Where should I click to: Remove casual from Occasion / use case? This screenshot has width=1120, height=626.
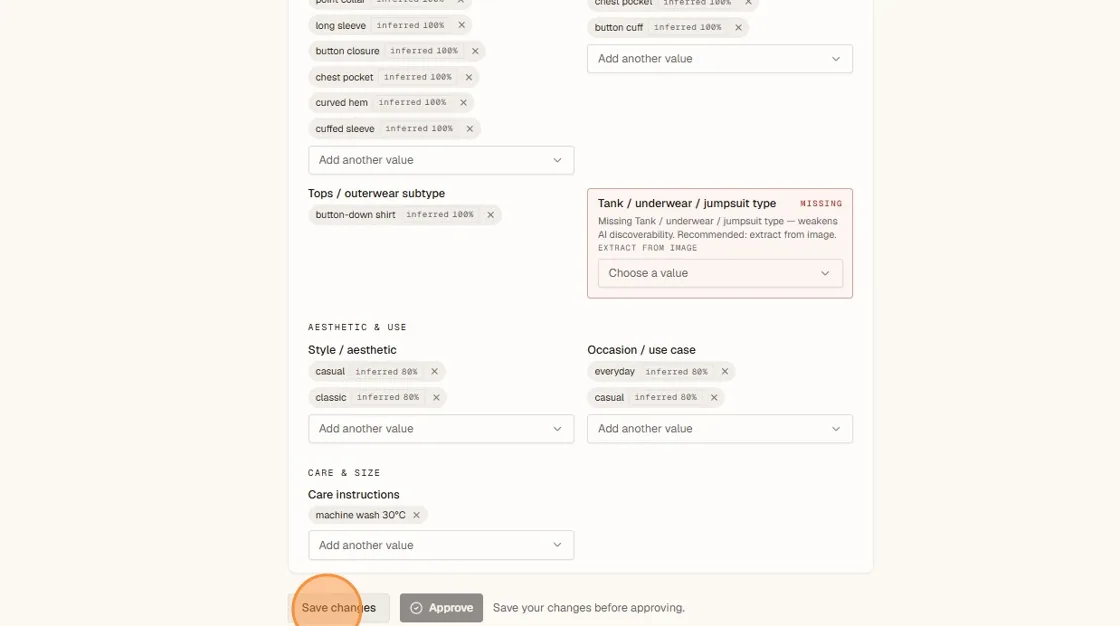tap(714, 397)
